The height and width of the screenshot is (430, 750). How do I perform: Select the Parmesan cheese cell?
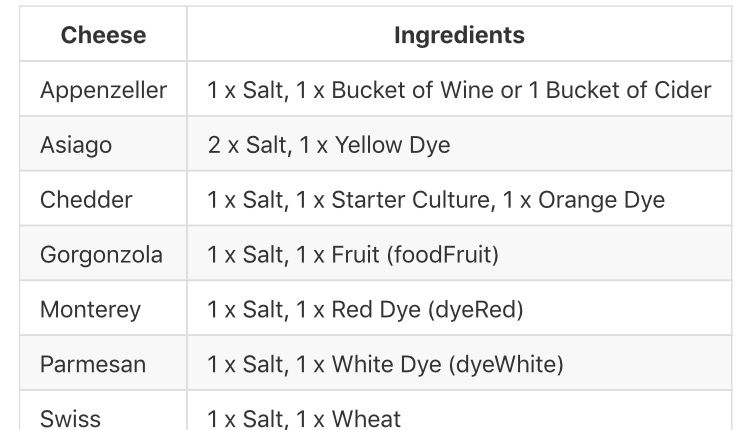pyautogui.click(x=93, y=365)
